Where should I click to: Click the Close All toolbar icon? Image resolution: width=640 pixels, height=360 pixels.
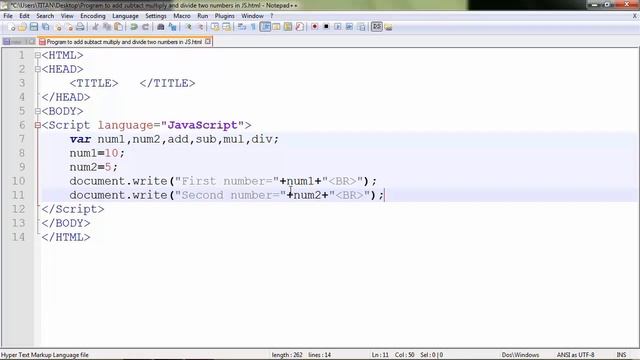69,27
